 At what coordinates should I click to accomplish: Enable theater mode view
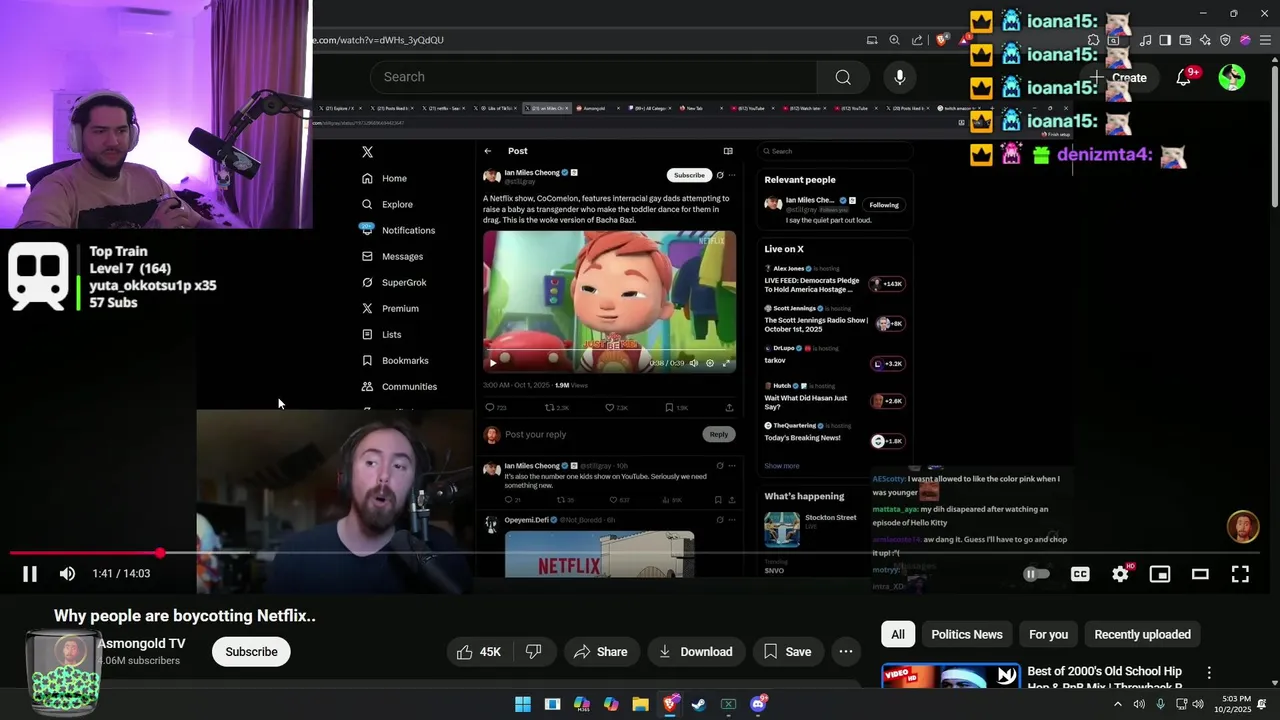(x=1200, y=574)
